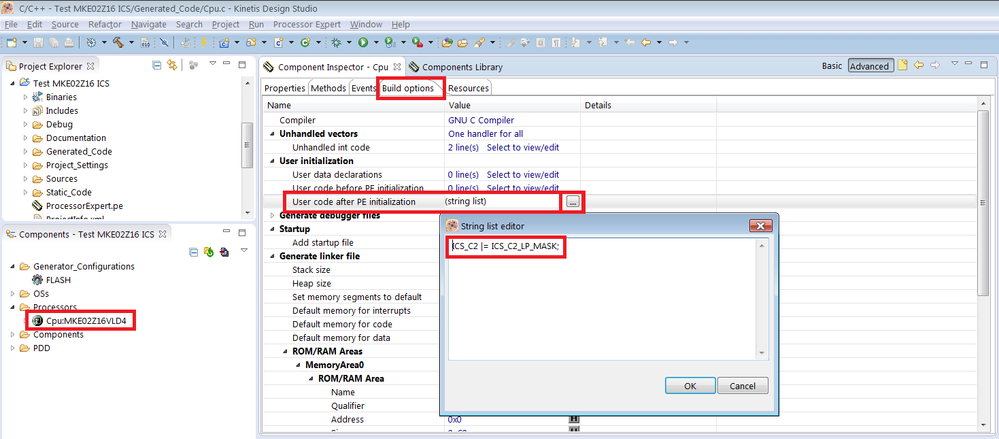Switch inspector to Basic view mode
The image size is (999, 439).
832,66
